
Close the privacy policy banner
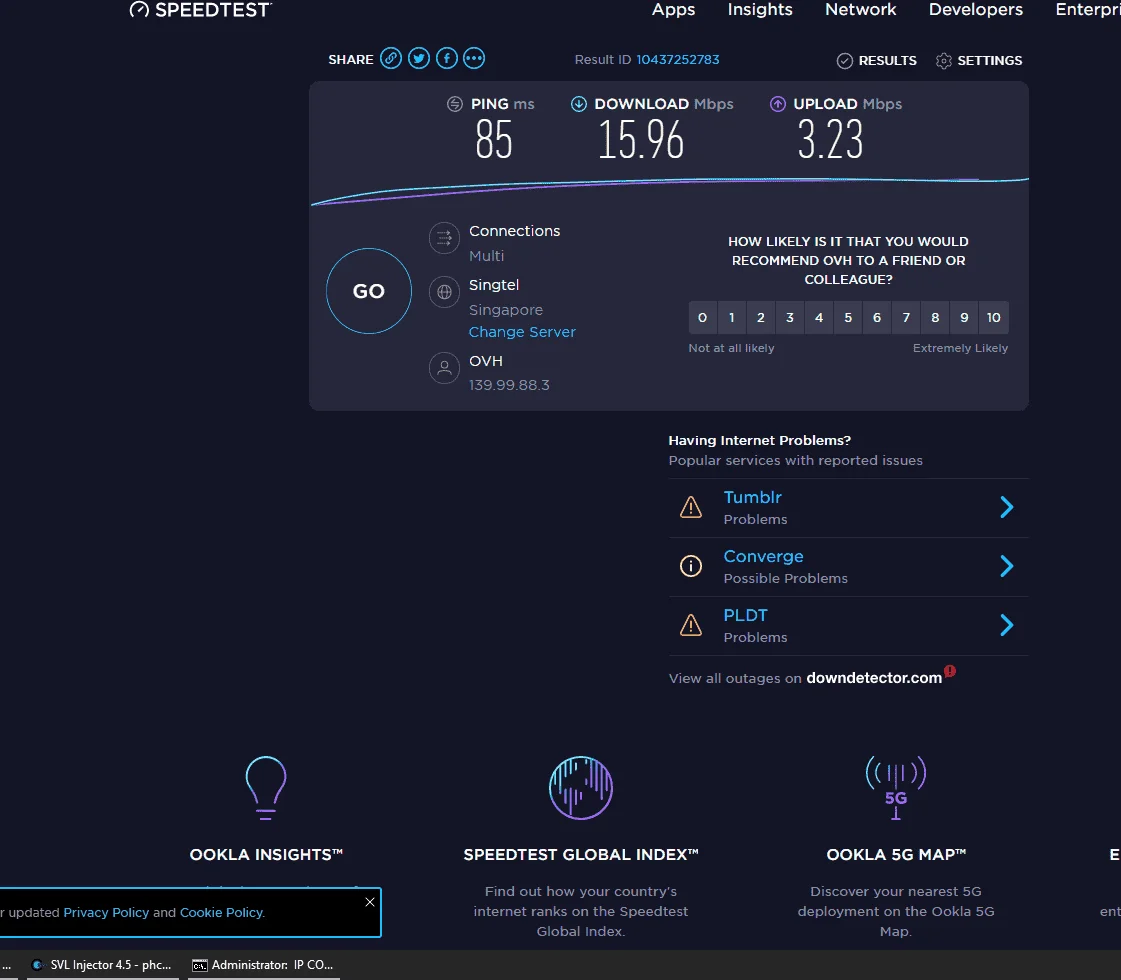tap(370, 902)
